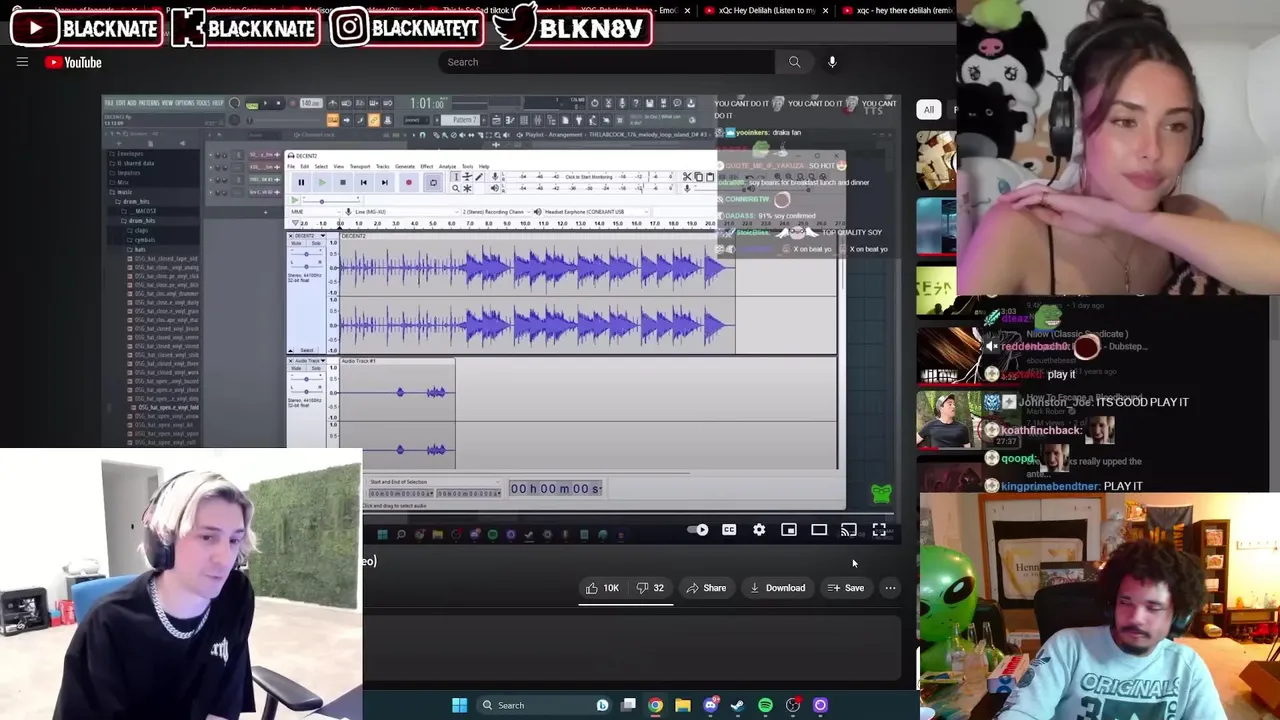
Task: Open the Audacity Effect menu
Action: tap(427, 166)
